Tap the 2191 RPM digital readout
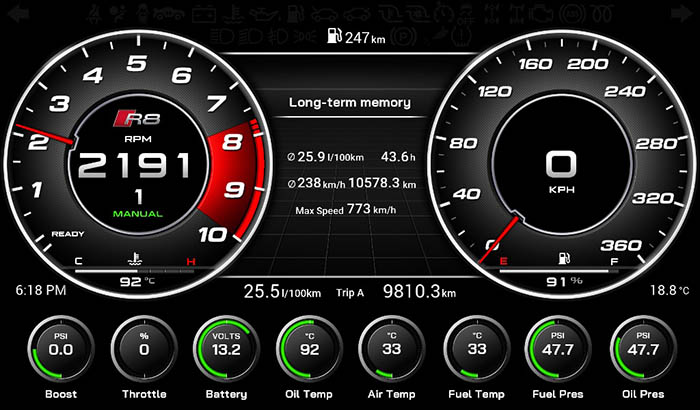The height and width of the screenshot is (410, 700). tap(134, 165)
